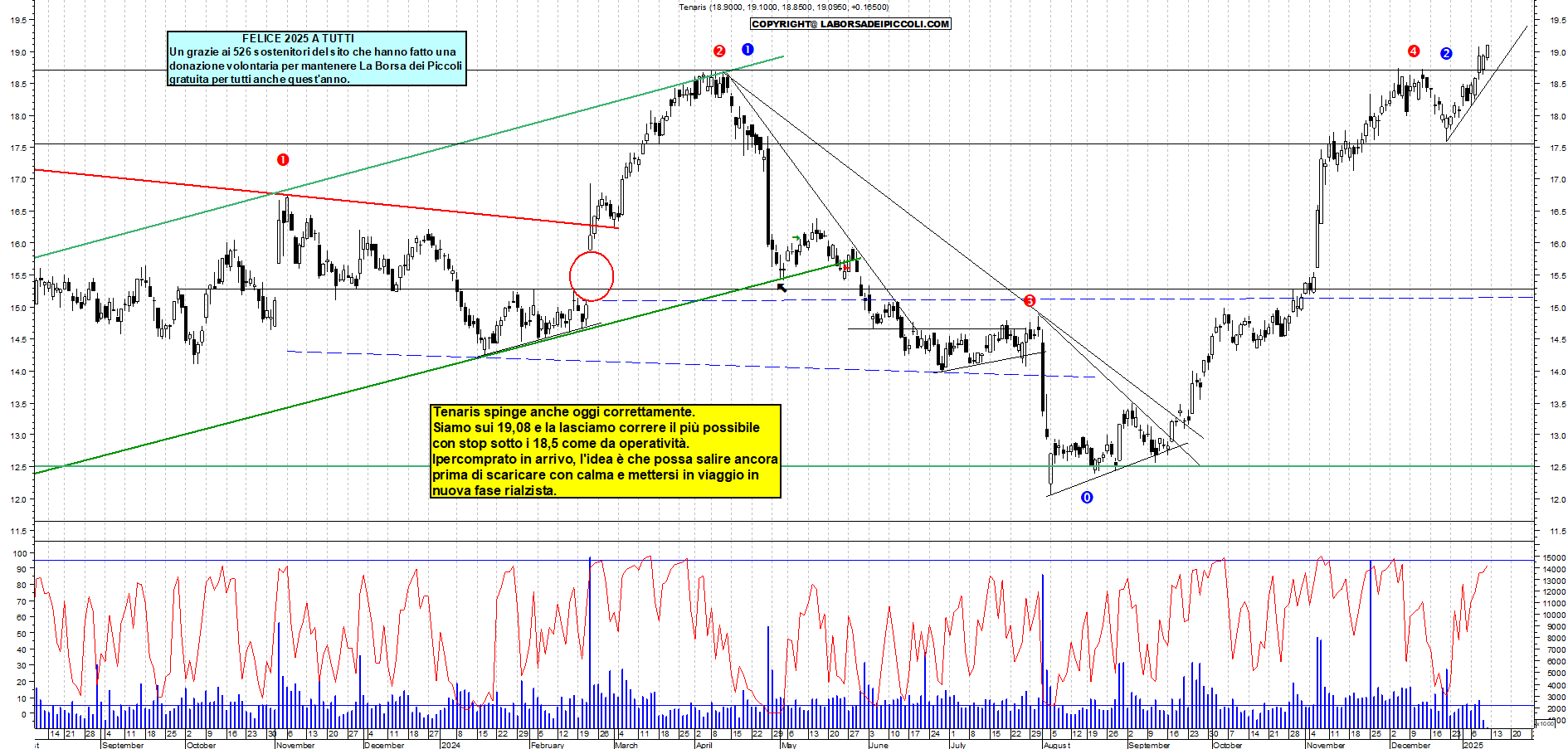The width and height of the screenshot is (1568, 749).
Task: Click the small green arrow above May candles
Action: pyautogui.click(x=796, y=238)
